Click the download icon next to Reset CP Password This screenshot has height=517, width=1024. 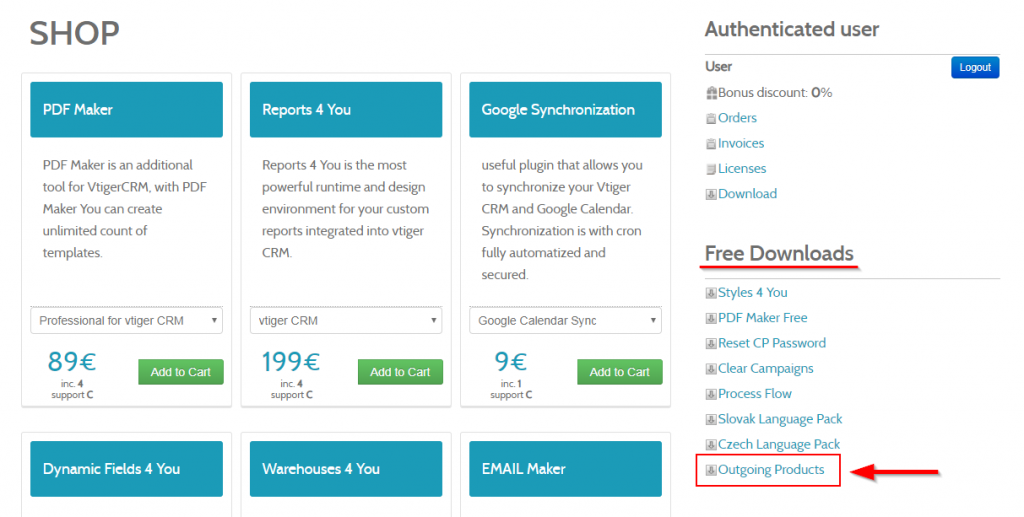(711, 344)
